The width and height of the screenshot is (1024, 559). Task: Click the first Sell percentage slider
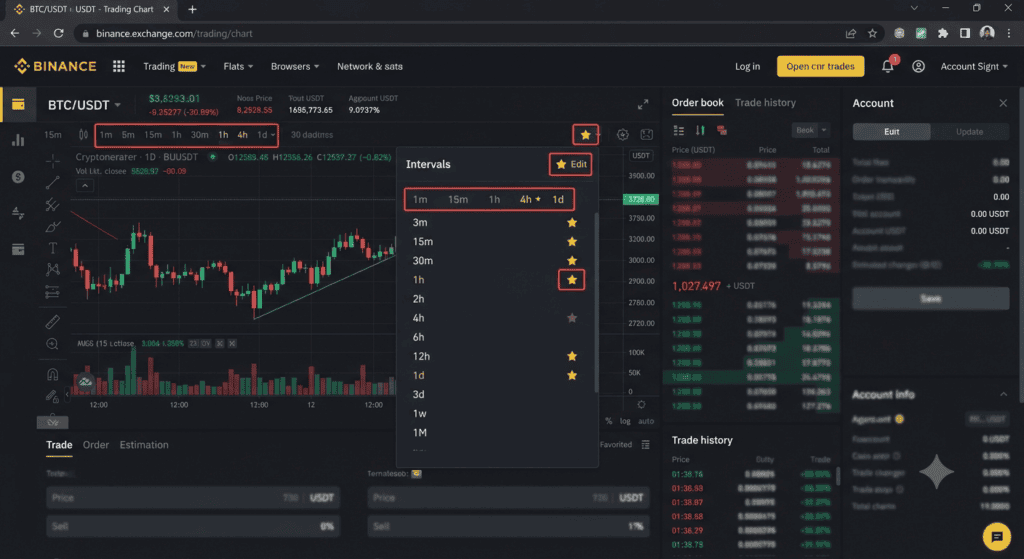click(x=193, y=526)
